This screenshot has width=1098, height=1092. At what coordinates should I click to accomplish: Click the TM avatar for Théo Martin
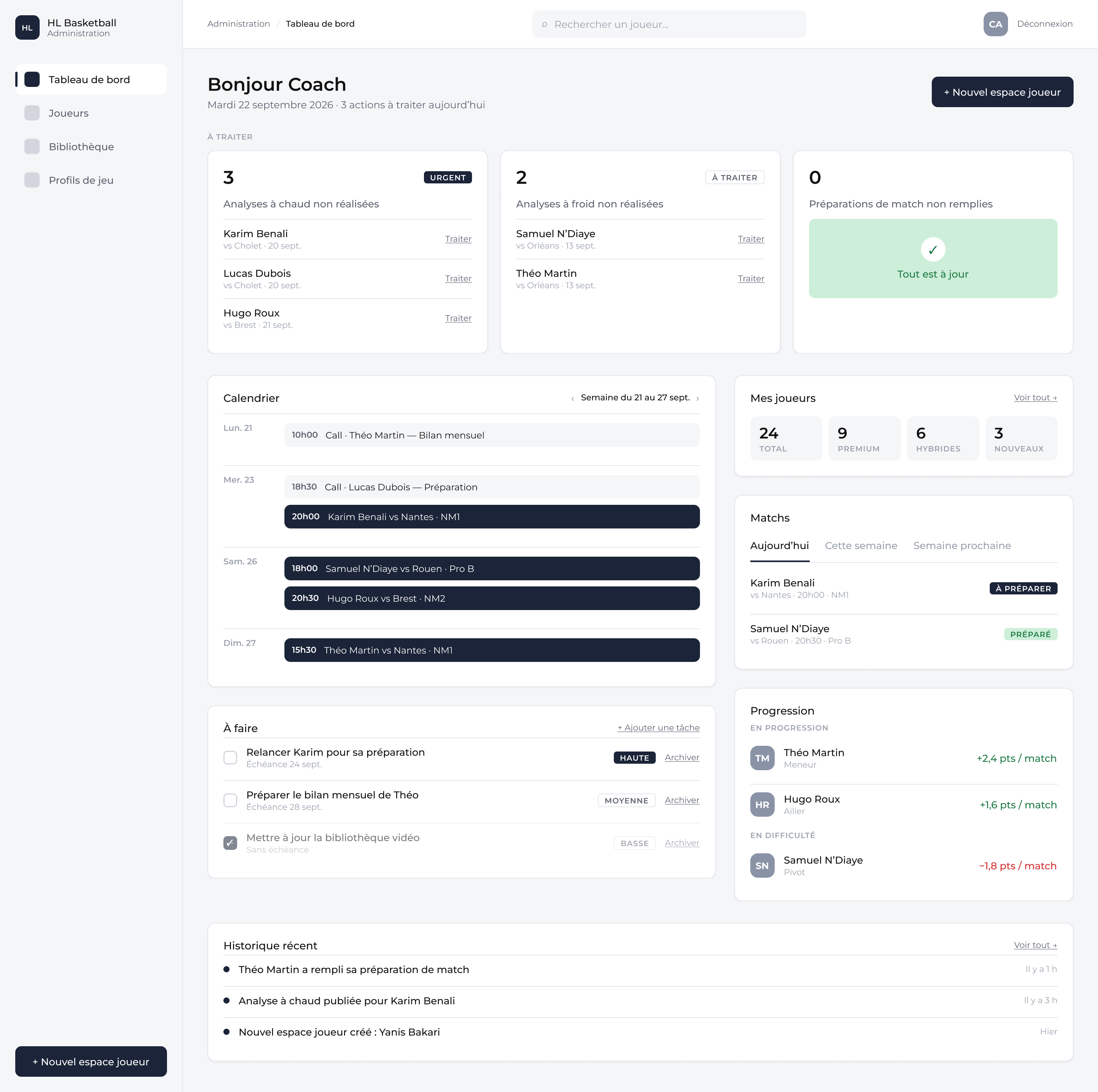pyautogui.click(x=762, y=758)
